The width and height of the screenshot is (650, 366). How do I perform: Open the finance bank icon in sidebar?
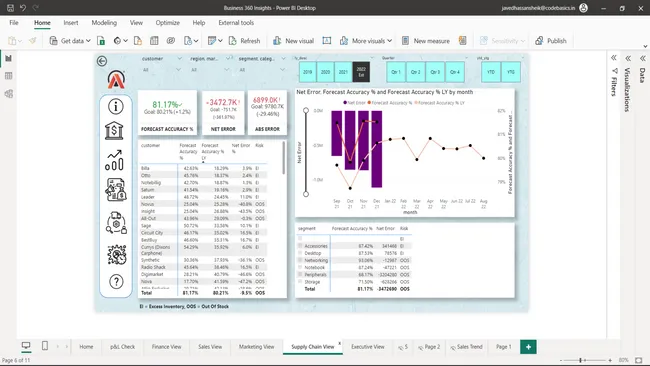click(x=114, y=131)
